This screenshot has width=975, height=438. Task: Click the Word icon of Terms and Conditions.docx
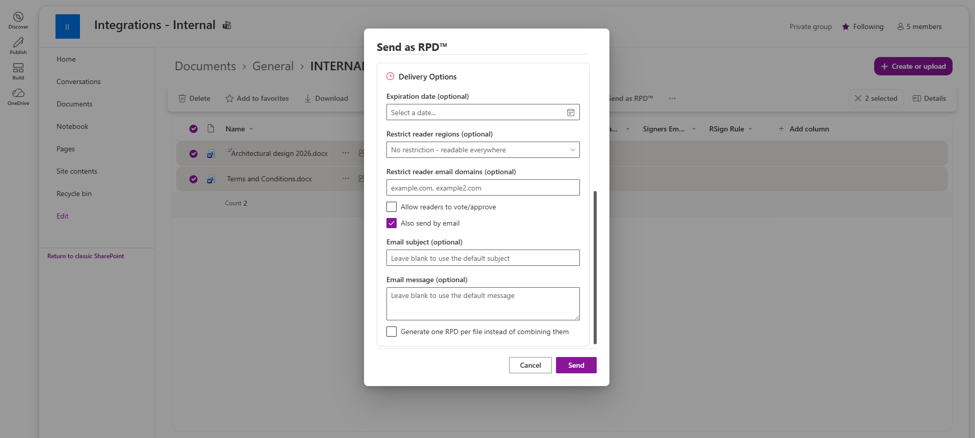[x=211, y=179]
